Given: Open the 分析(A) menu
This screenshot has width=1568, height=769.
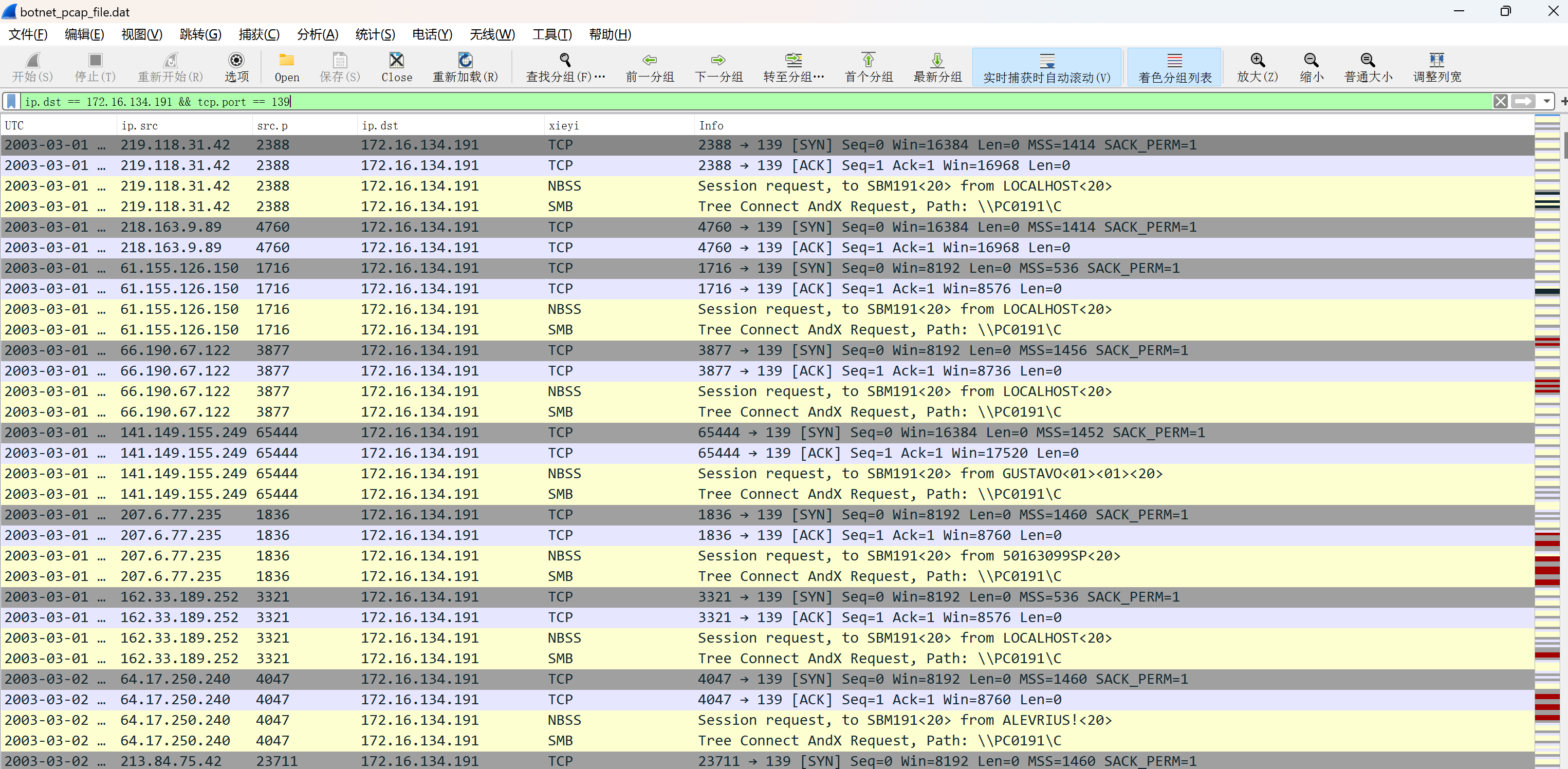Looking at the screenshot, I should coord(317,34).
